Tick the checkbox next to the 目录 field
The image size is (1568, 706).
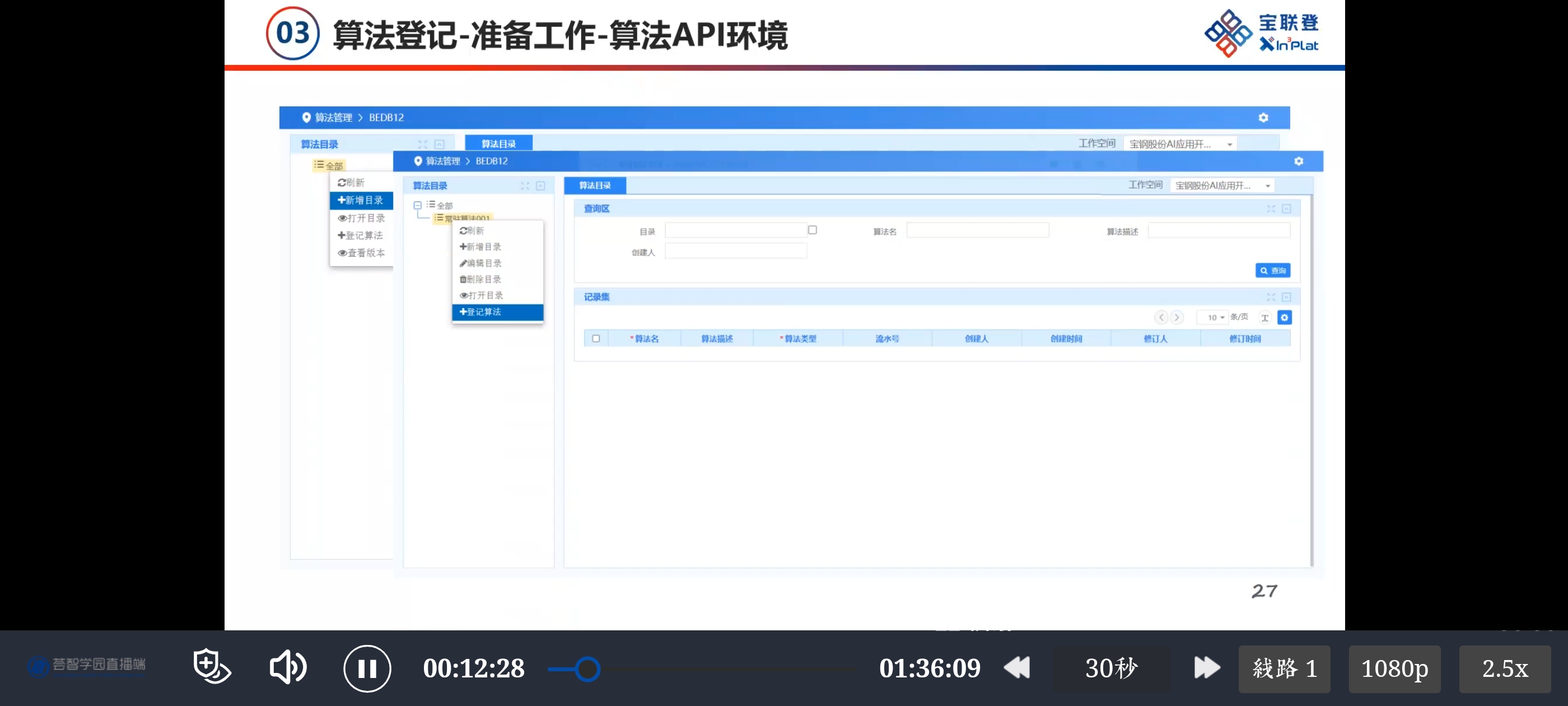[812, 230]
